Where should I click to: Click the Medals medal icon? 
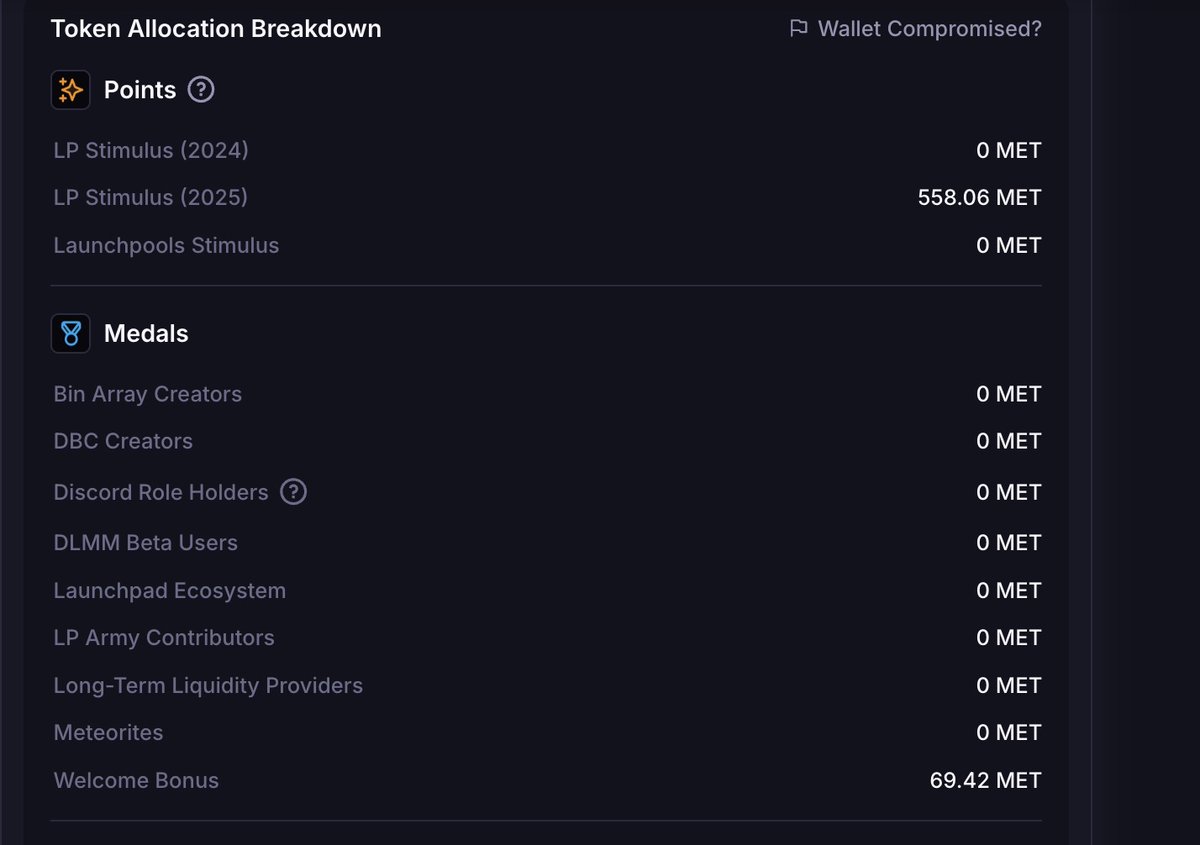[x=70, y=333]
